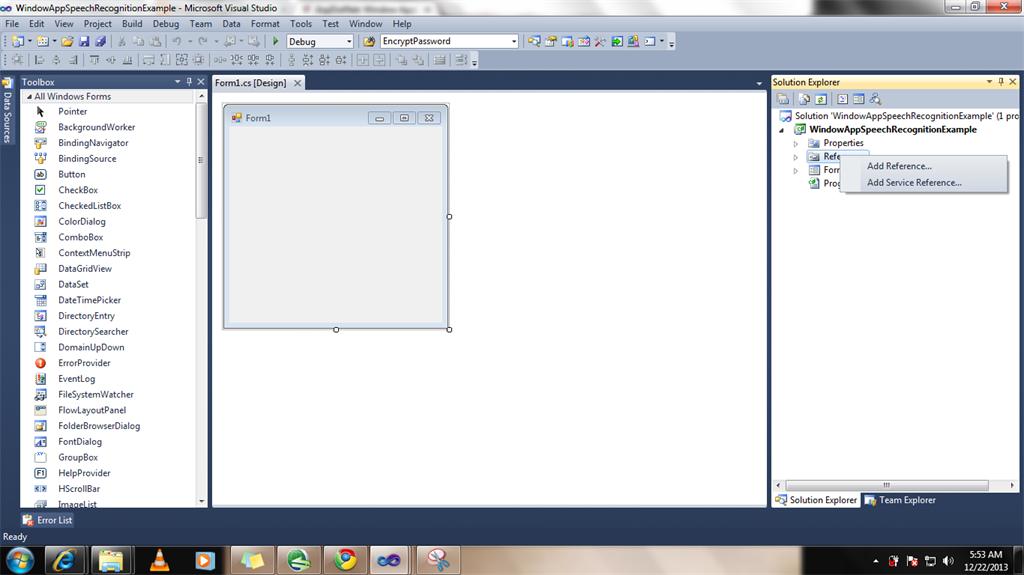1024x575 pixels.
Task: Expand the Form1 file node in Solution Explorer
Action: pyautogui.click(x=795, y=171)
